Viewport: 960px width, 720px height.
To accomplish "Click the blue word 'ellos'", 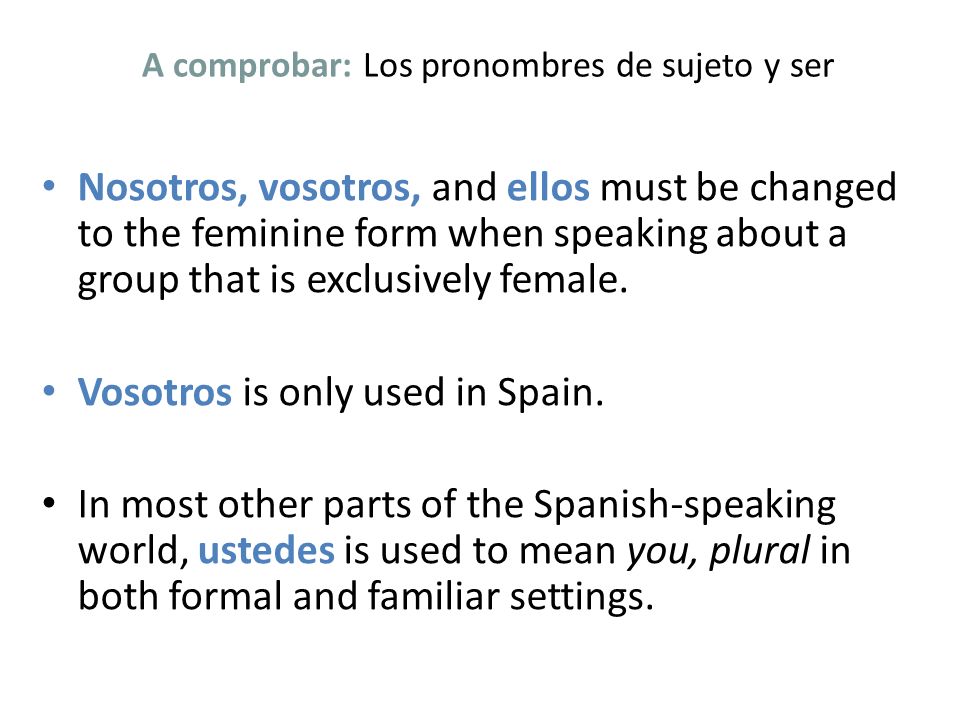I will 548,187.
